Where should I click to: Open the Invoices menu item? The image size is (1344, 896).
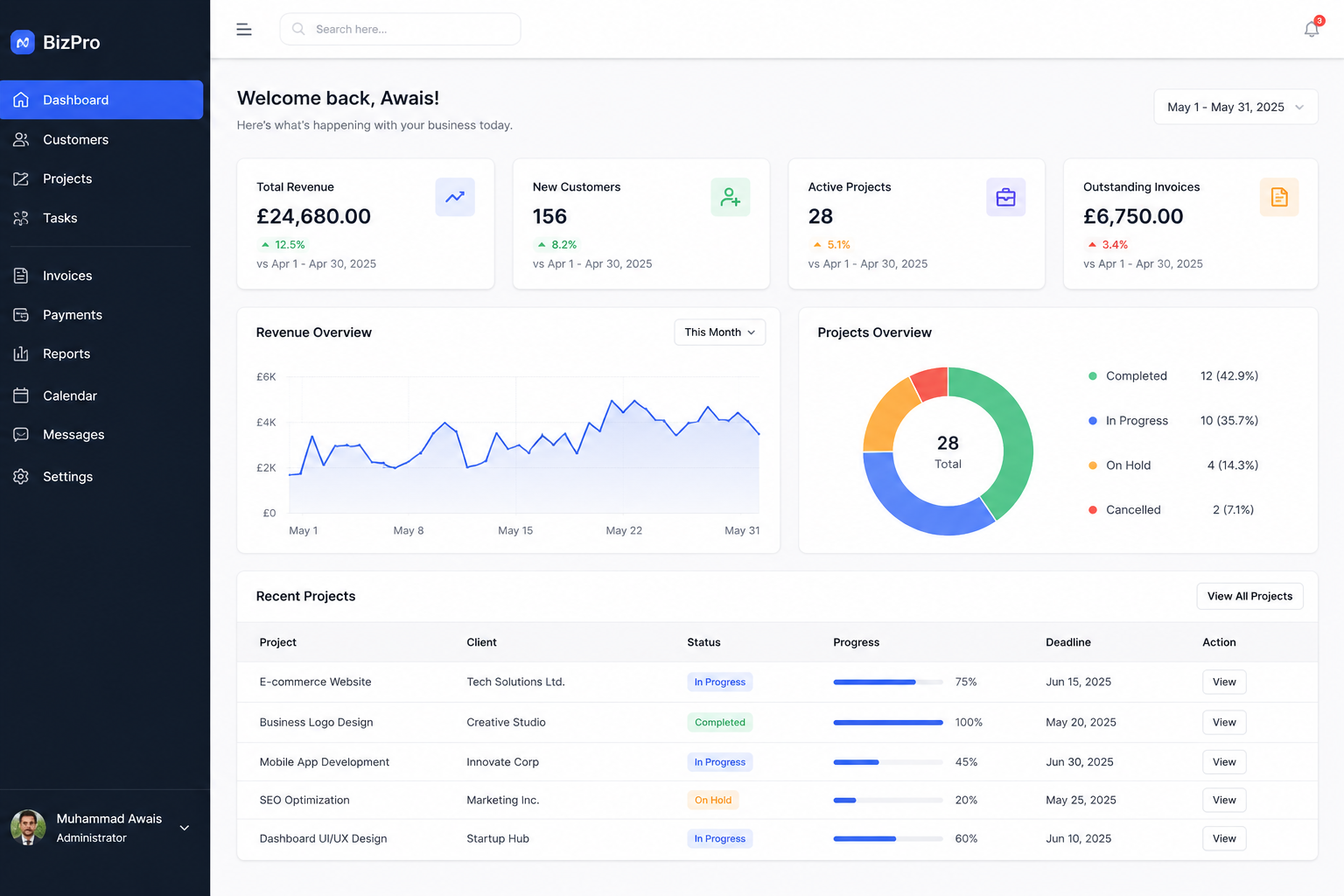pyautogui.click(x=101, y=276)
